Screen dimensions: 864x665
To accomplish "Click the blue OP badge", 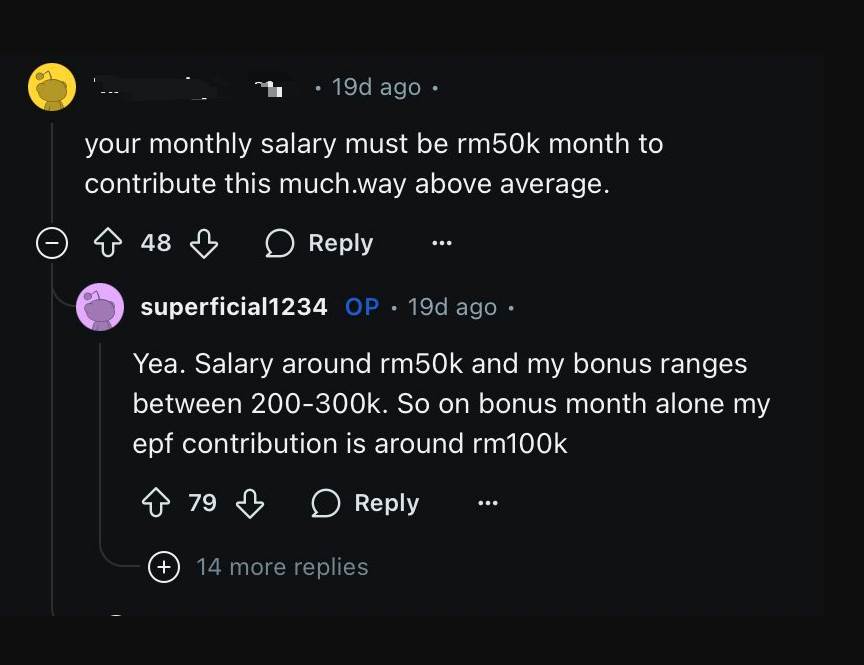I will click(362, 307).
